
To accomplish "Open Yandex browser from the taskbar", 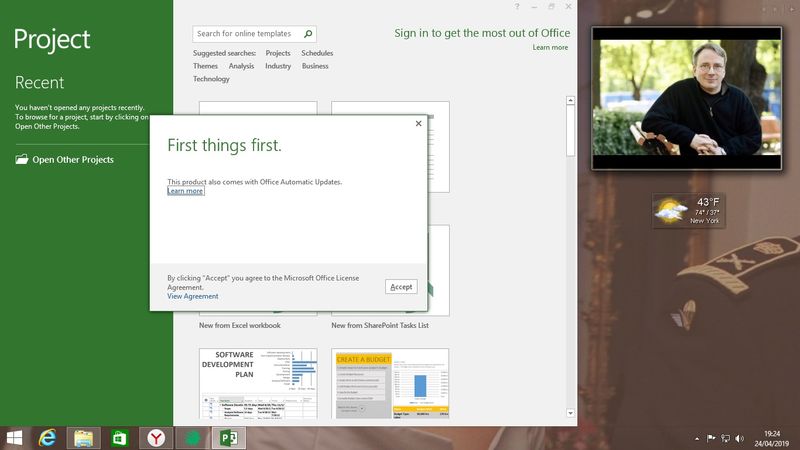I will [x=156, y=438].
